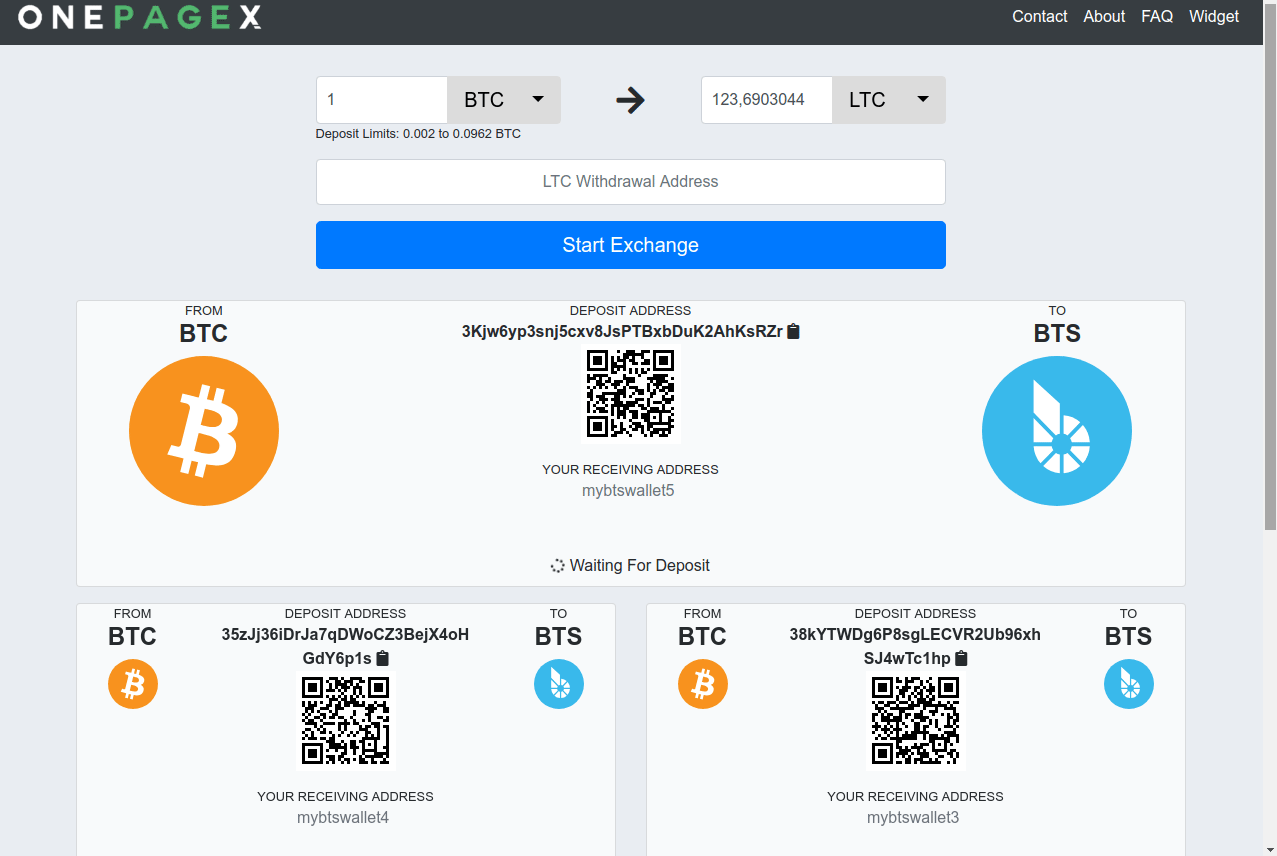This screenshot has width=1277, height=856.
Task: Click receiving address mybtswallet5
Action: coord(628,491)
